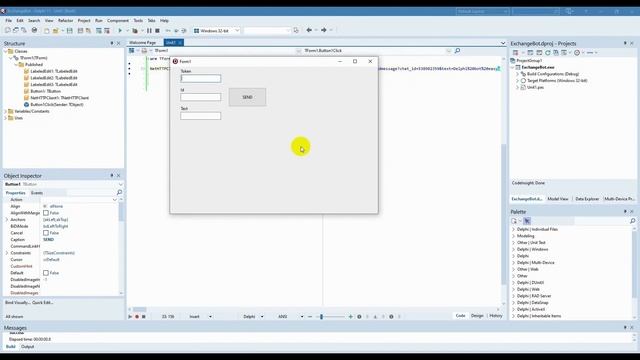Click the selection arrow tool in the Palette toolbar
The width and height of the screenshot is (640, 360).
(x=527, y=221)
